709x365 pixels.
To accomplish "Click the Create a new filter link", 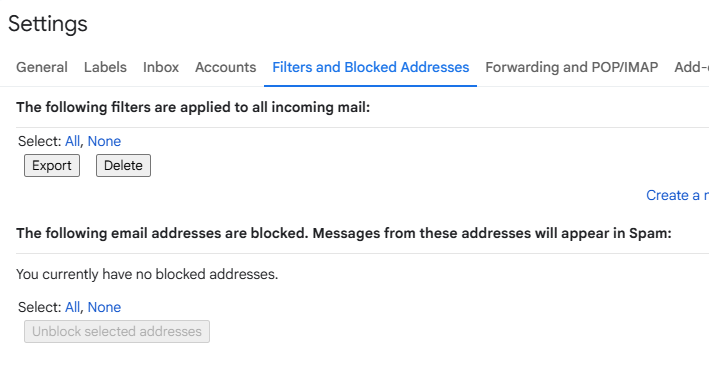I will [677, 195].
